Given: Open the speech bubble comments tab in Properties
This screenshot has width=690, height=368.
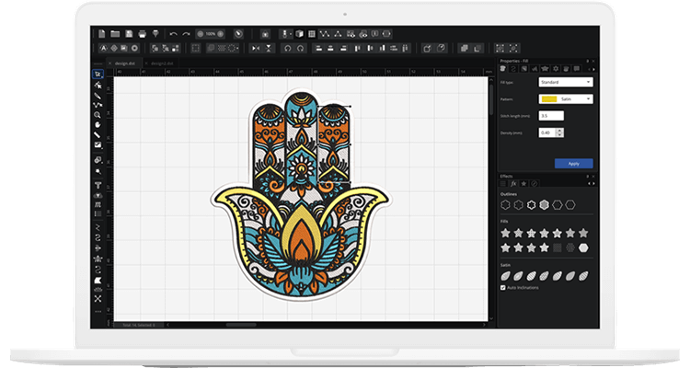Looking at the screenshot, I should (x=576, y=69).
